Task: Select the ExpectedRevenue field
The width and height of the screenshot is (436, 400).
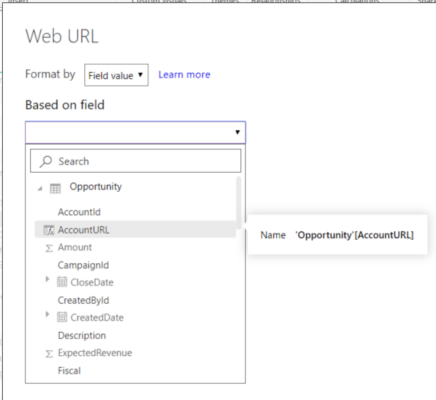Action: pos(95,353)
